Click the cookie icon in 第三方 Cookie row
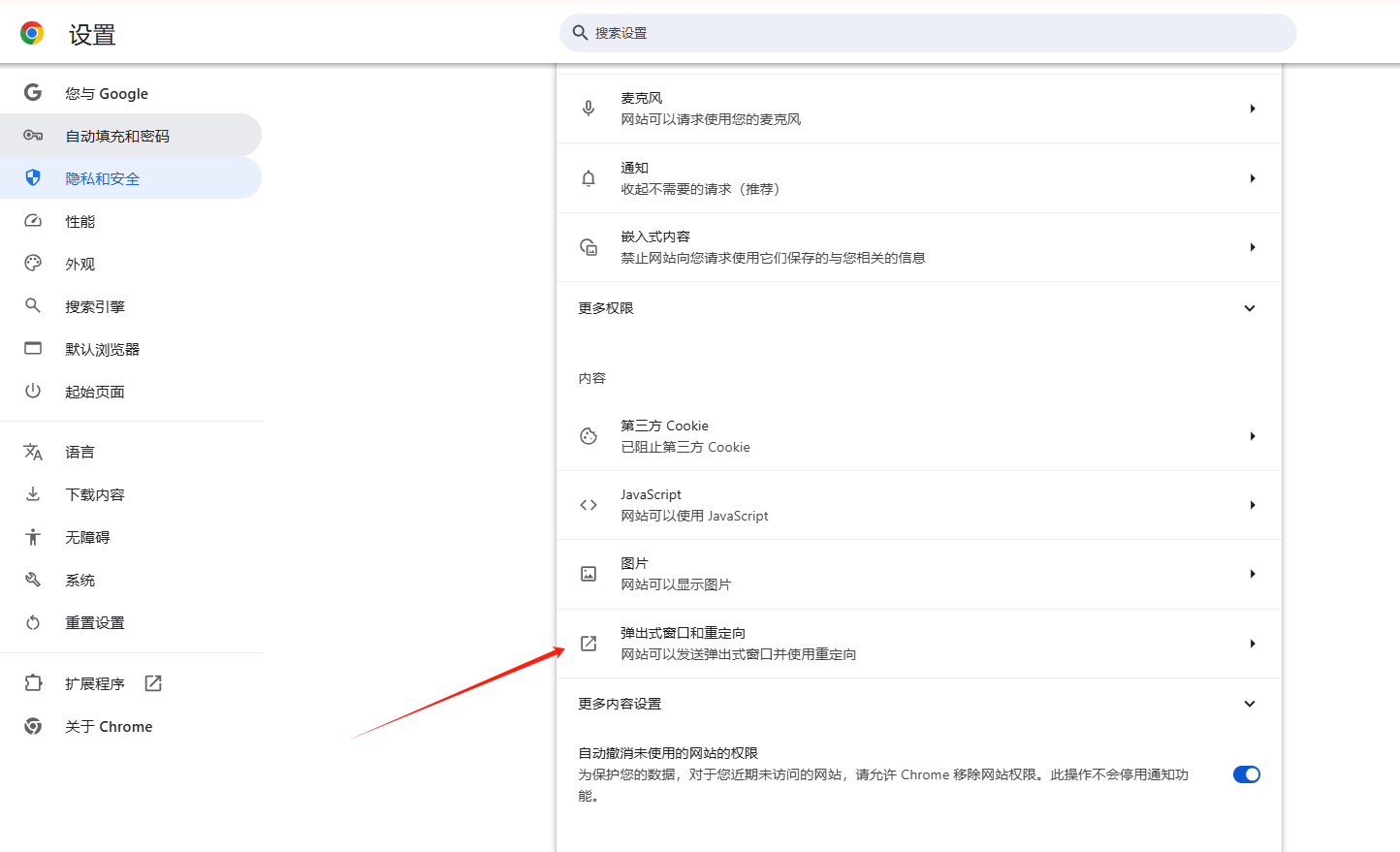The image size is (1400, 852). point(589,436)
